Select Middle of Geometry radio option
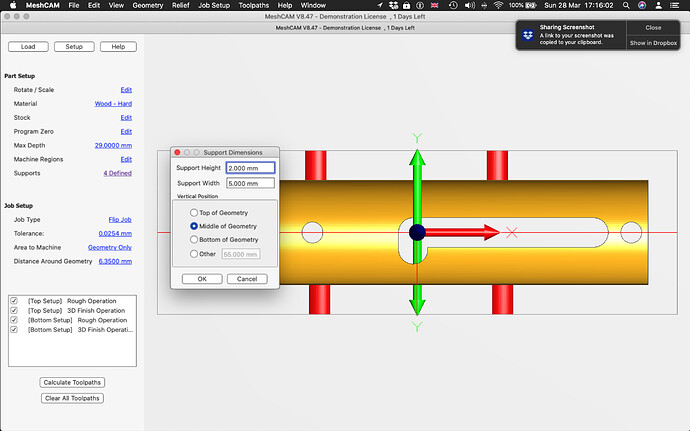Viewport: 690px width, 431px height. (x=194, y=226)
